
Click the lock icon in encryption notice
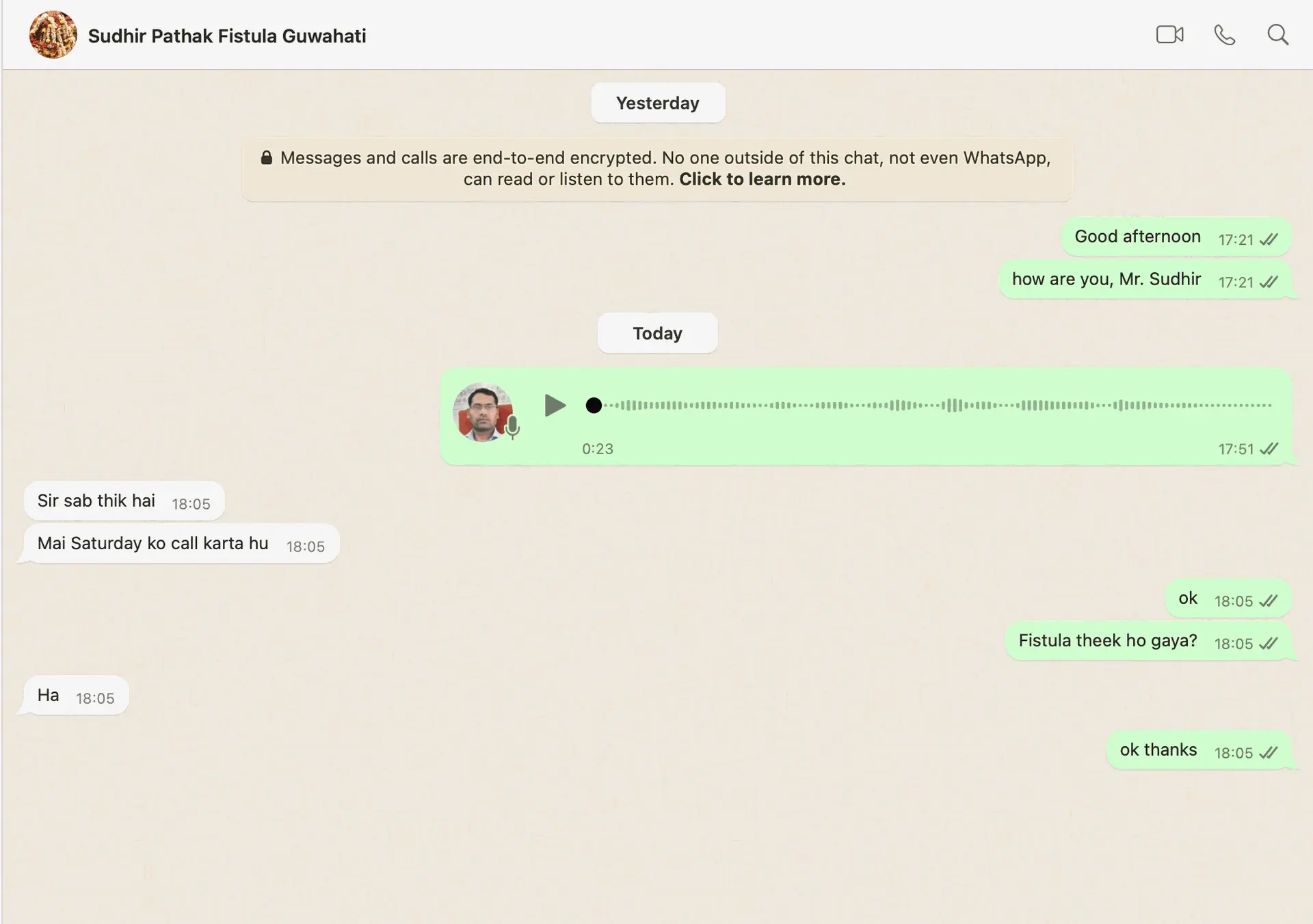point(267,158)
